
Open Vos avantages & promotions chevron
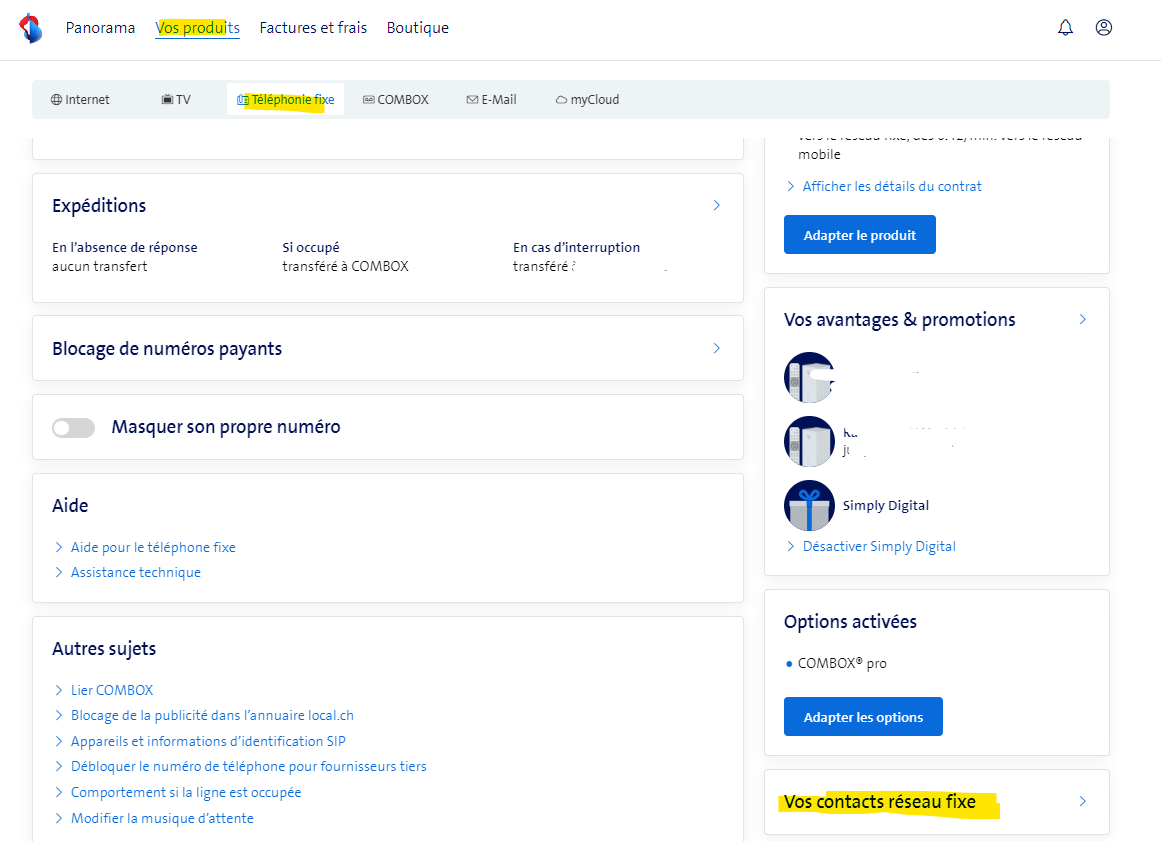click(1082, 320)
